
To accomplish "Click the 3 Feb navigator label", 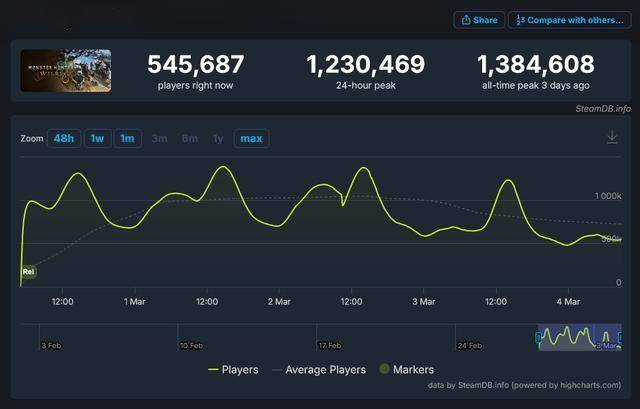I will (51, 346).
